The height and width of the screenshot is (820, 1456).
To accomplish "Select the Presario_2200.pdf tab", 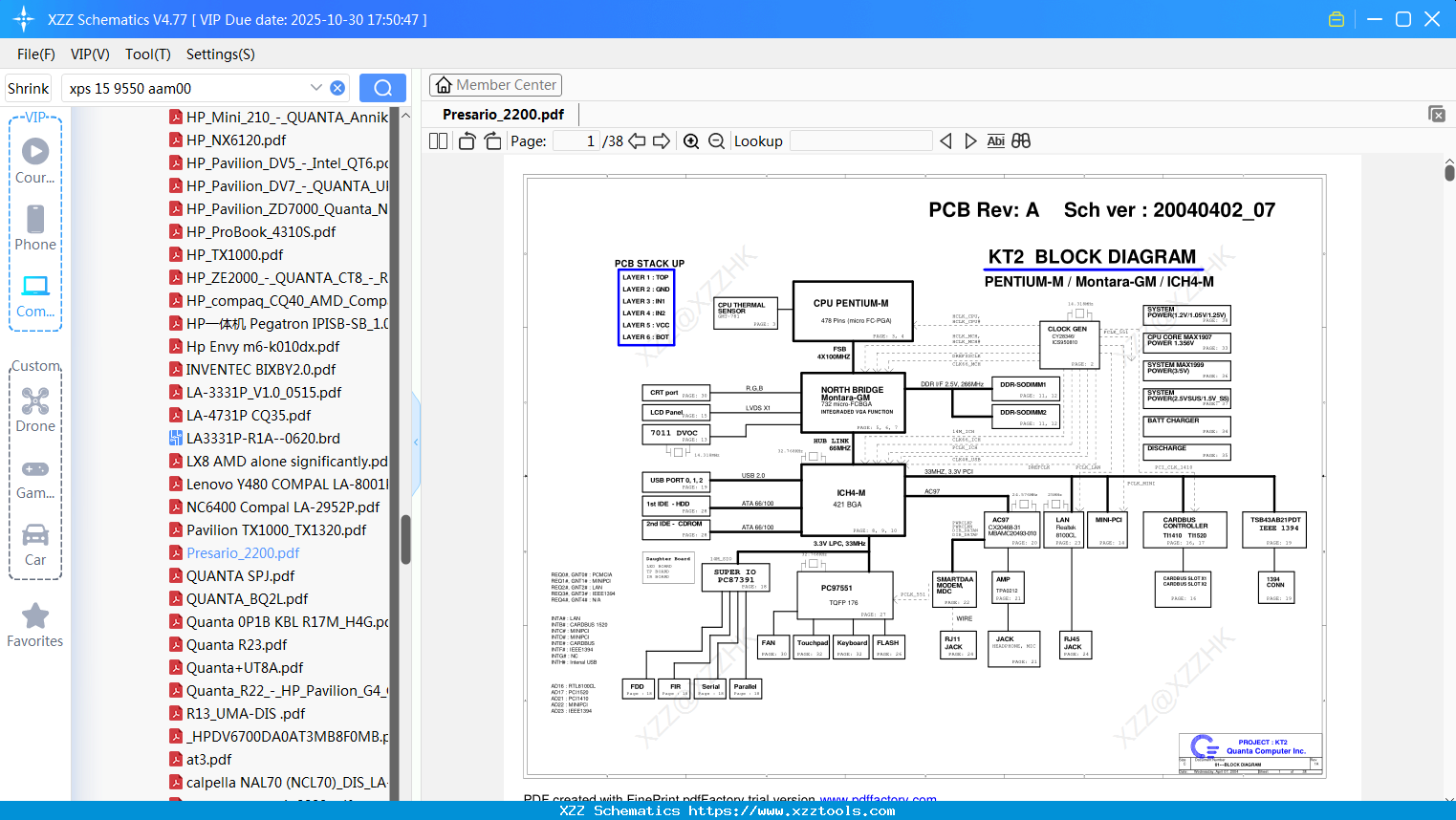I will [503, 114].
